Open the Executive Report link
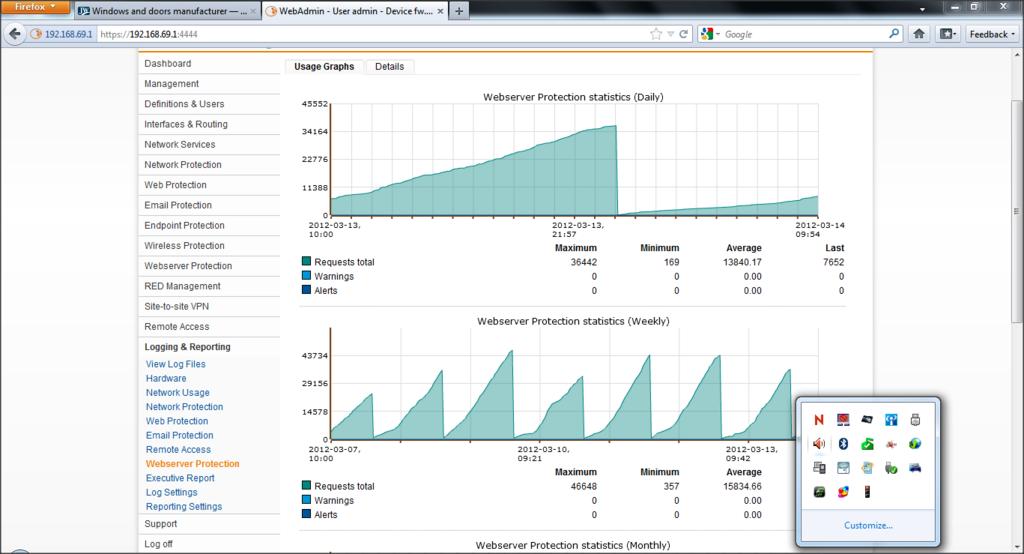Image resolution: width=1024 pixels, height=554 pixels. coord(179,478)
